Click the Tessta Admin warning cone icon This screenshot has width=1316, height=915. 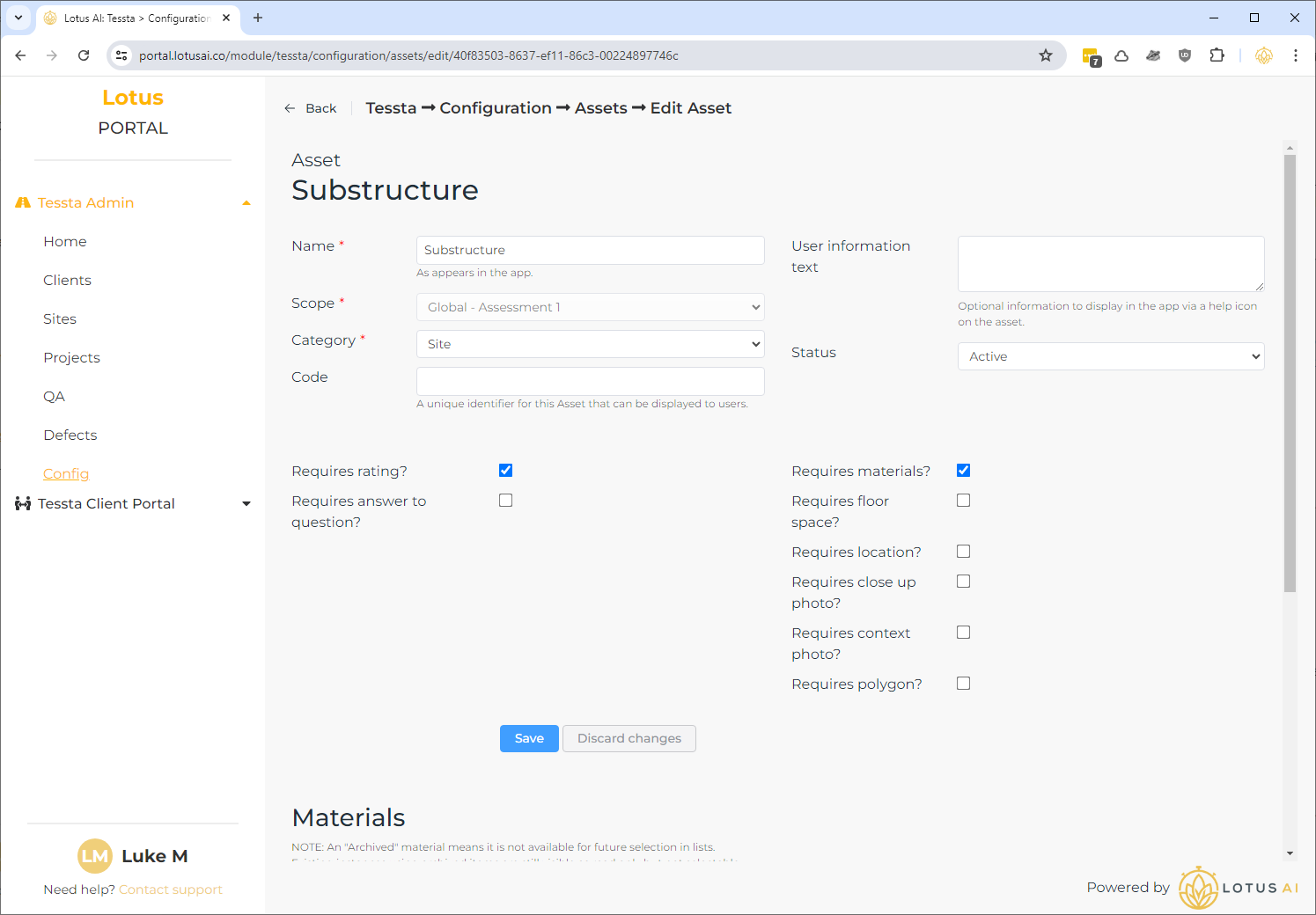pos(23,203)
